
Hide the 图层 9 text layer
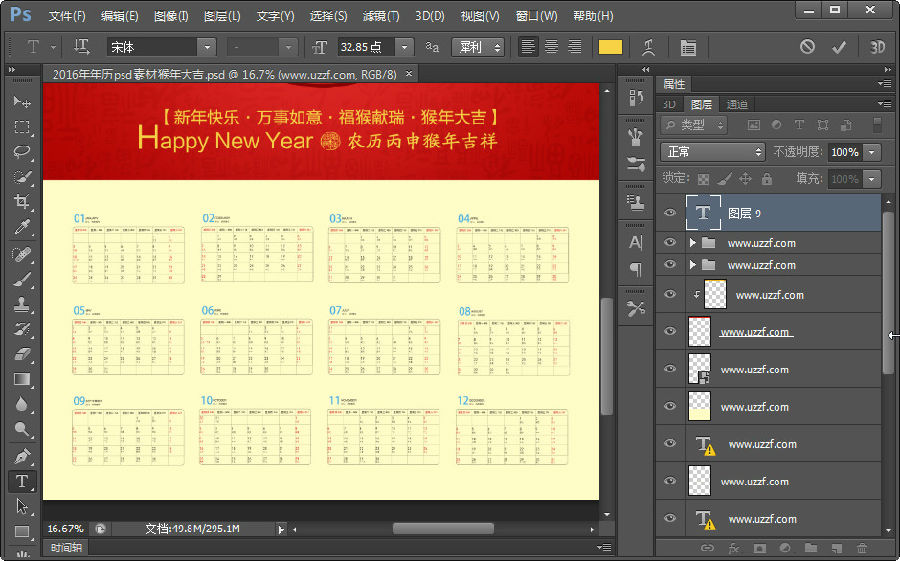coord(670,213)
